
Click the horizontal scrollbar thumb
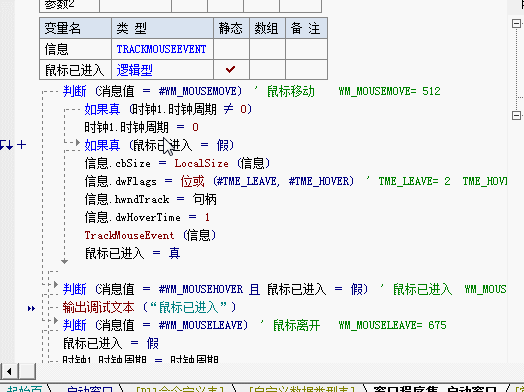[x=27, y=371]
